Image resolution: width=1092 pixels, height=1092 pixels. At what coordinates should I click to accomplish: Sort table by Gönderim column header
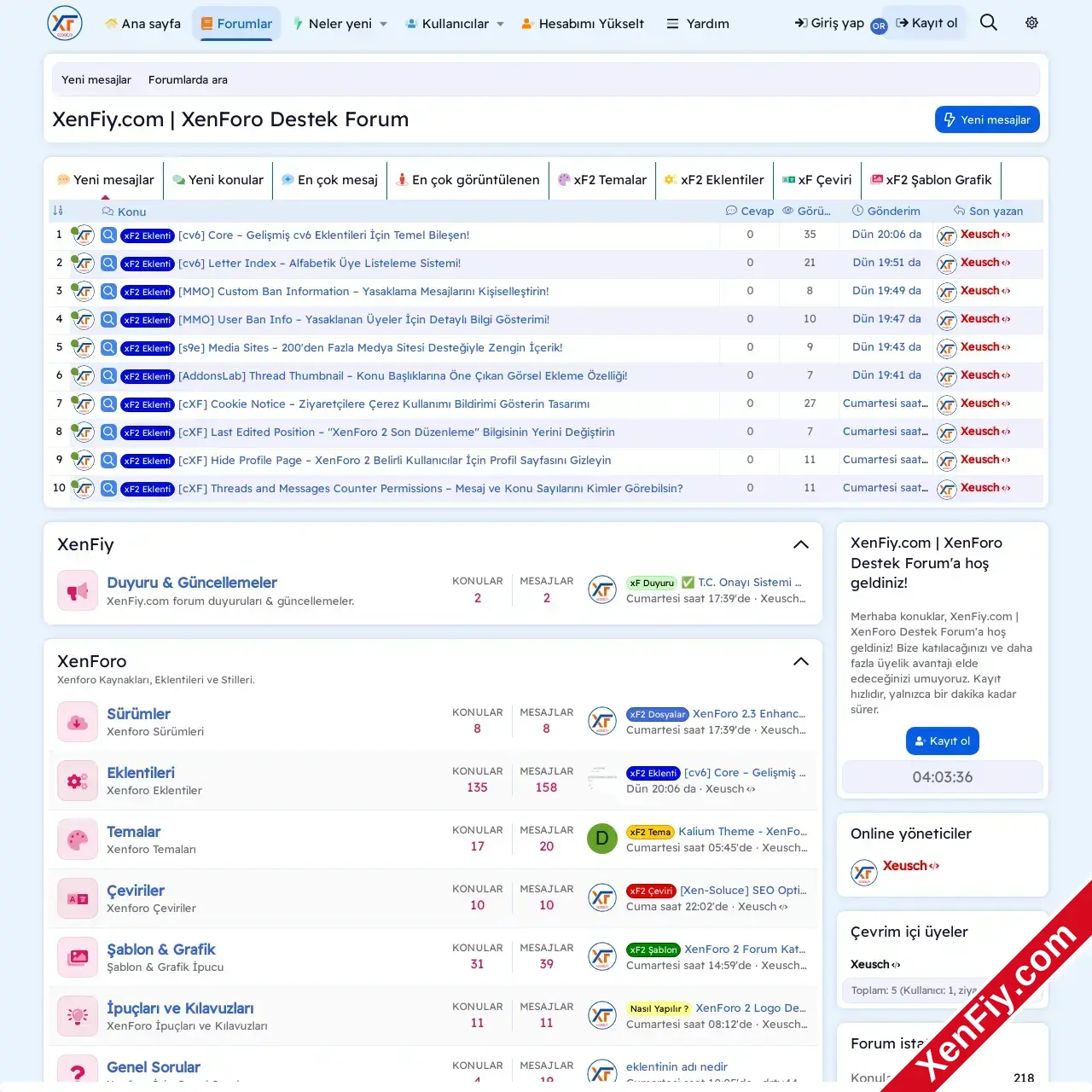click(886, 211)
